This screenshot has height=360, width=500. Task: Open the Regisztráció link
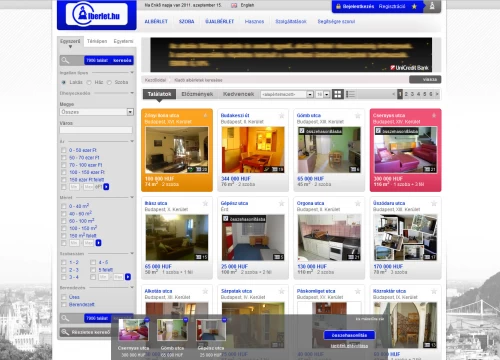coord(392,6)
